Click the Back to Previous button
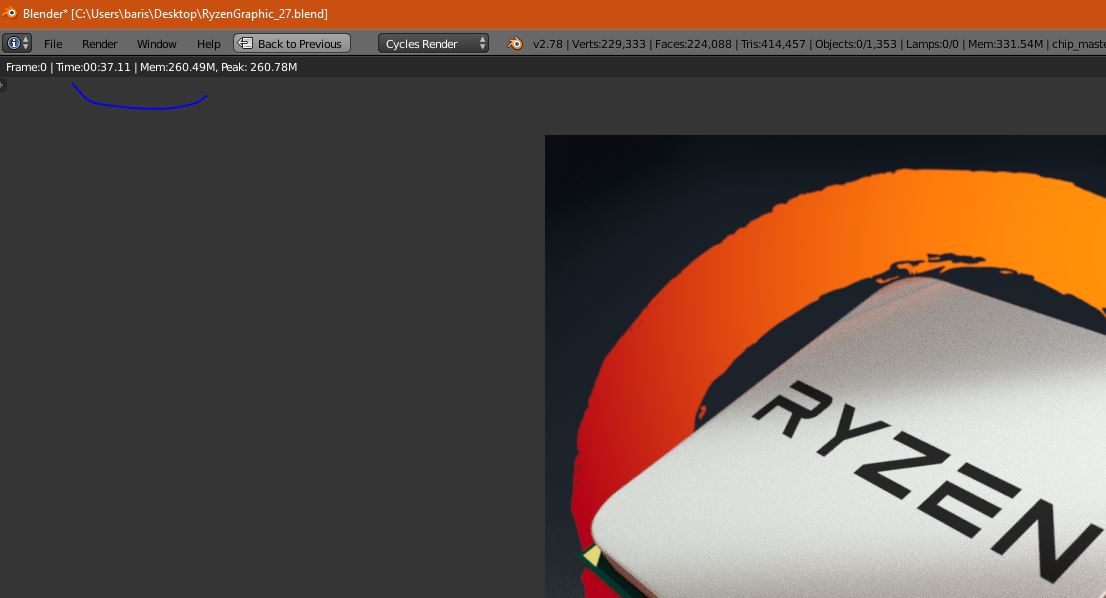Screen dimensions: 1106x598 (292, 43)
